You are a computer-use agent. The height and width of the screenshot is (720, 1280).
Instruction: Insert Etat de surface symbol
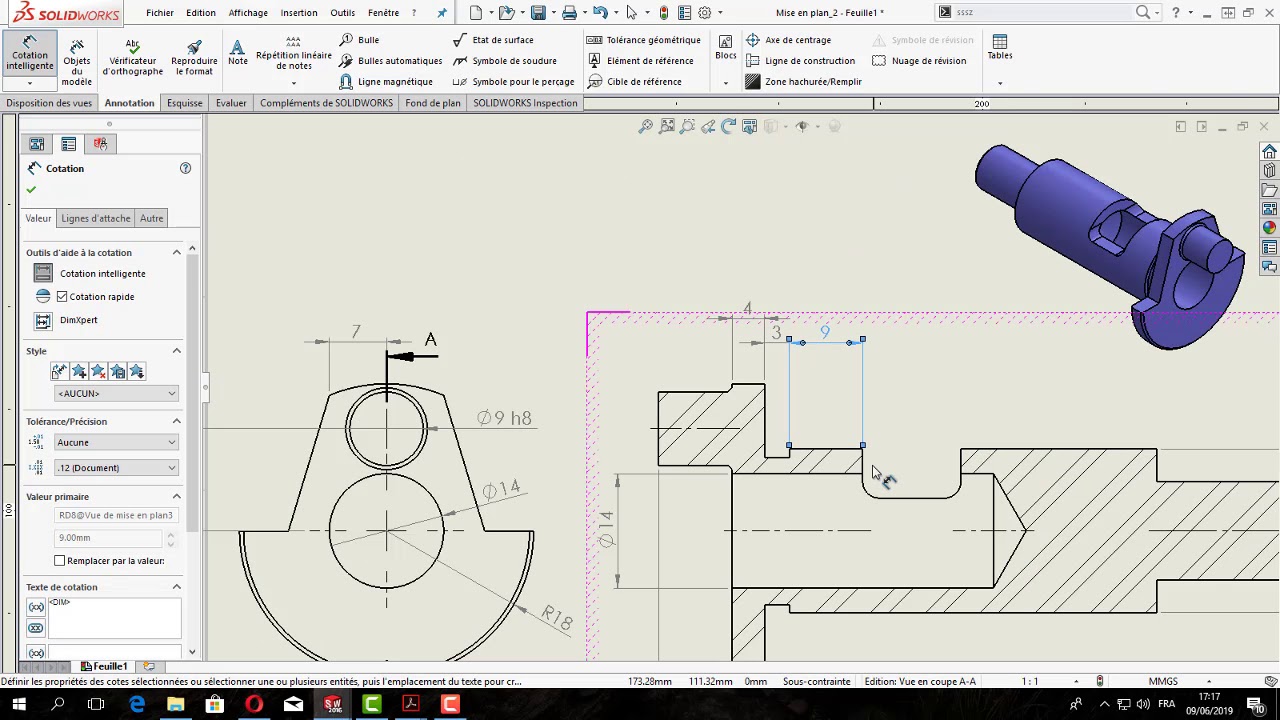(x=493, y=40)
